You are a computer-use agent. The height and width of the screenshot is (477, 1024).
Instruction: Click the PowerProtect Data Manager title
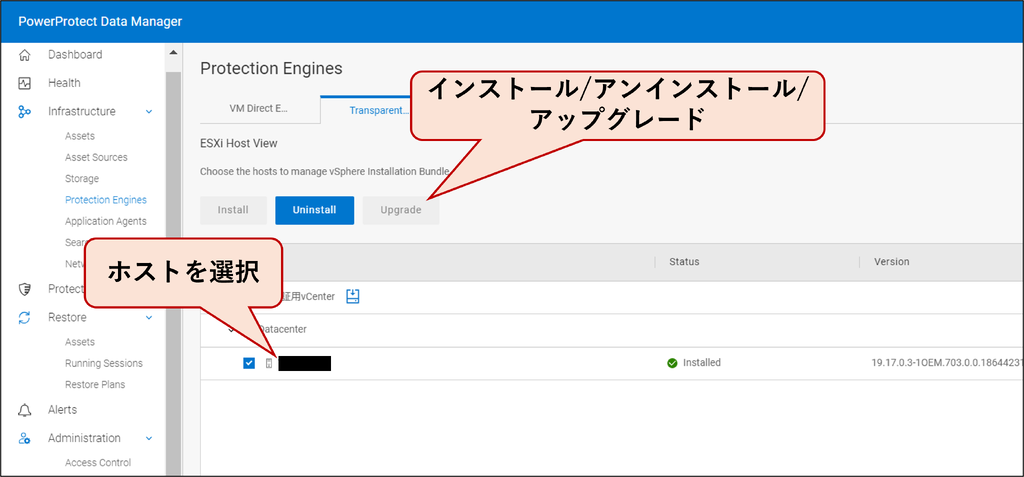tap(100, 22)
